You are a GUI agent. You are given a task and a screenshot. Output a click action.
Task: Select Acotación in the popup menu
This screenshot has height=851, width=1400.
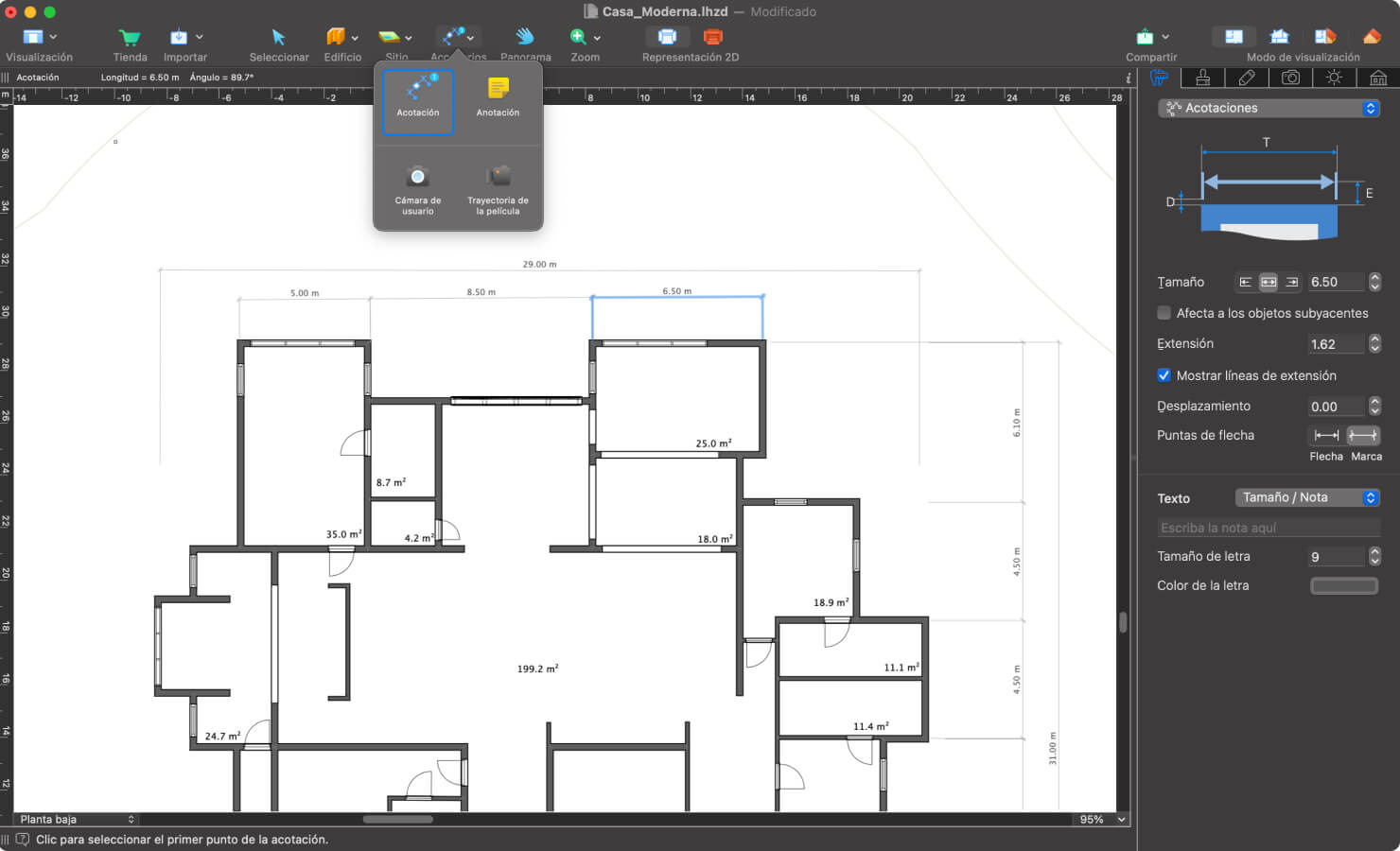[417, 101]
